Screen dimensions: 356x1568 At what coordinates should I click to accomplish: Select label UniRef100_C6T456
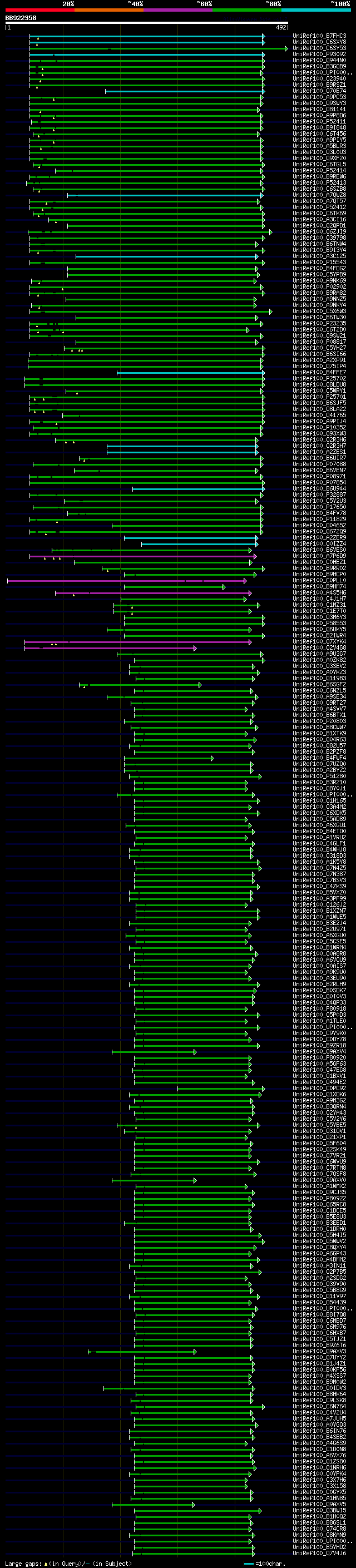click(x=319, y=134)
